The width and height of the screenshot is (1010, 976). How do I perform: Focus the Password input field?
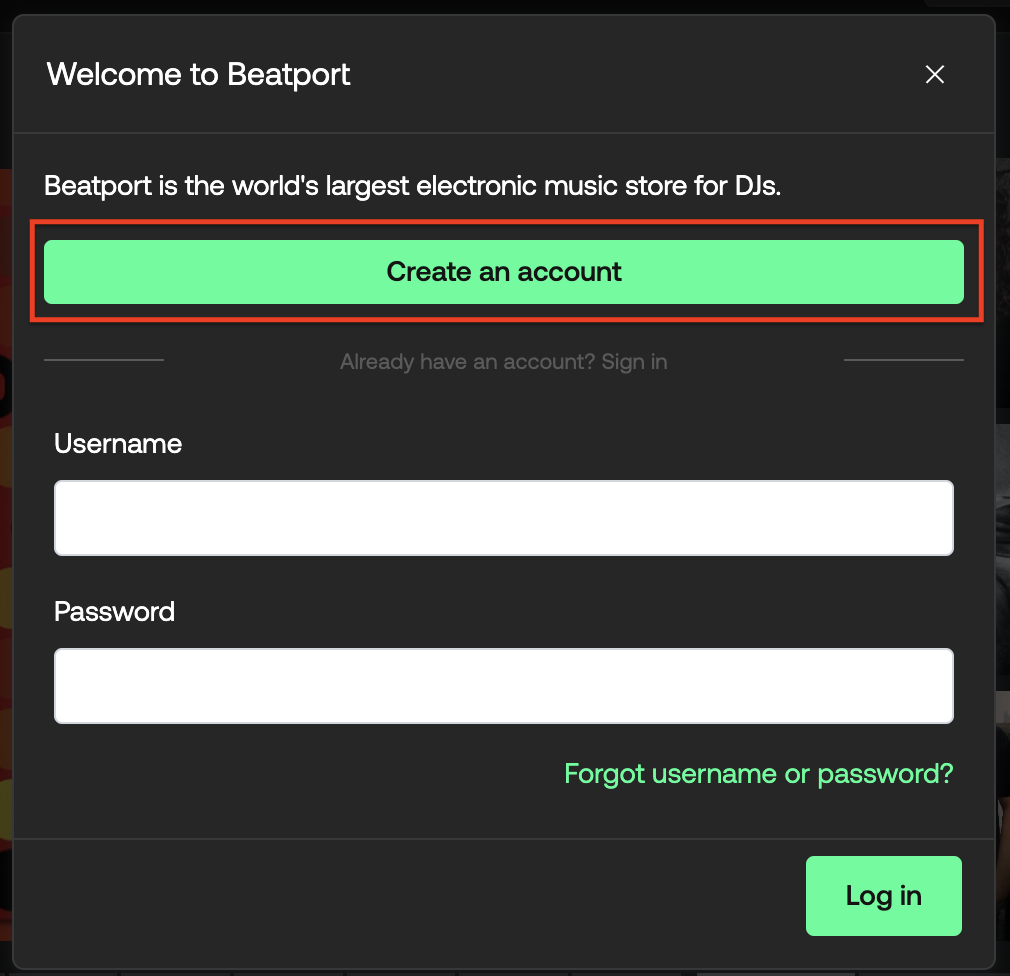click(x=504, y=686)
